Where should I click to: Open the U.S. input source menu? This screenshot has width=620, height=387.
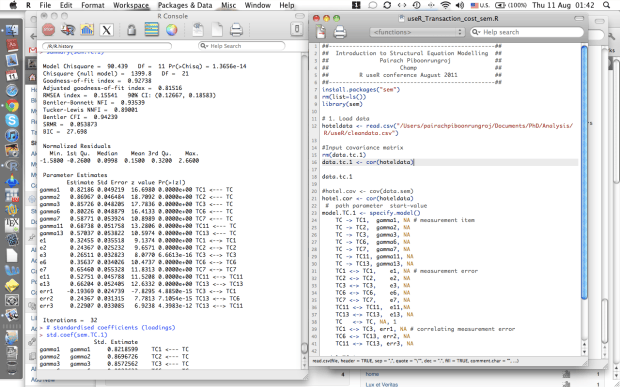pos(480,5)
